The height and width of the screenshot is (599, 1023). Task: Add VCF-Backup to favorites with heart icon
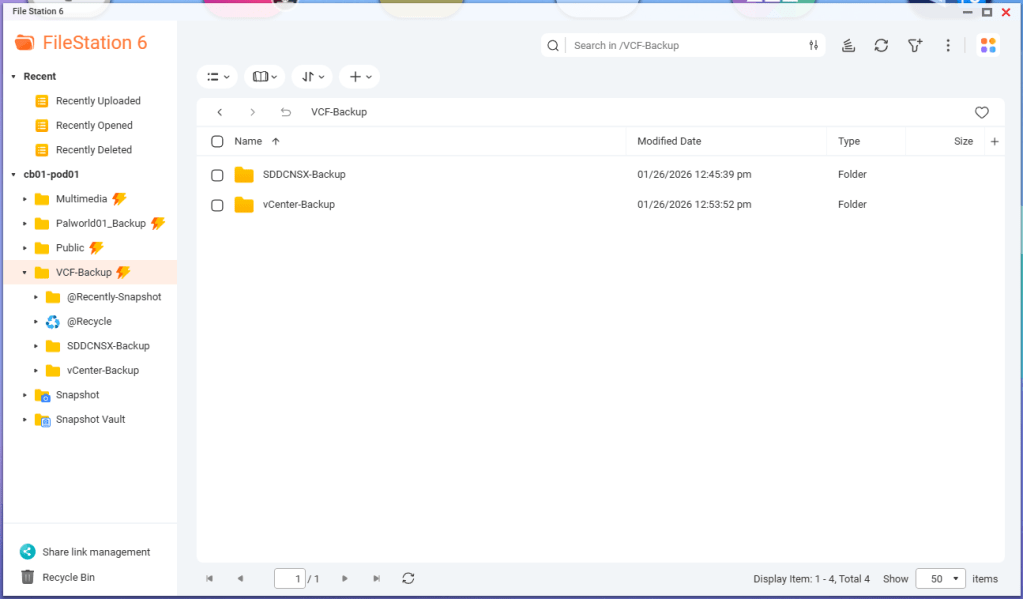click(981, 112)
